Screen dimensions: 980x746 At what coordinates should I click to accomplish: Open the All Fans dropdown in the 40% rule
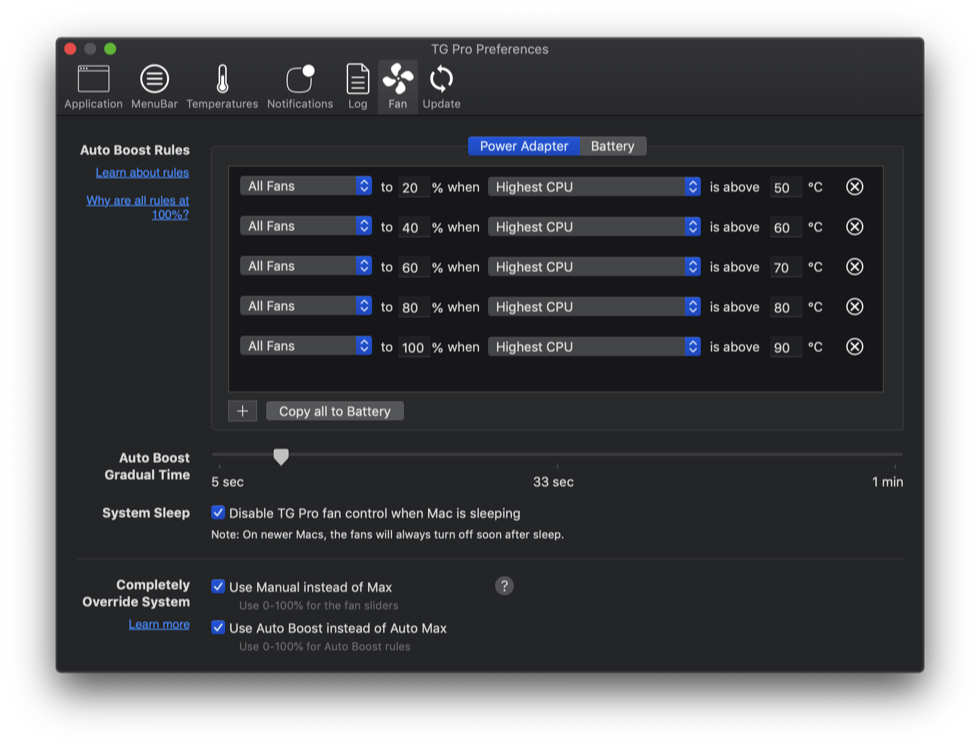click(306, 226)
